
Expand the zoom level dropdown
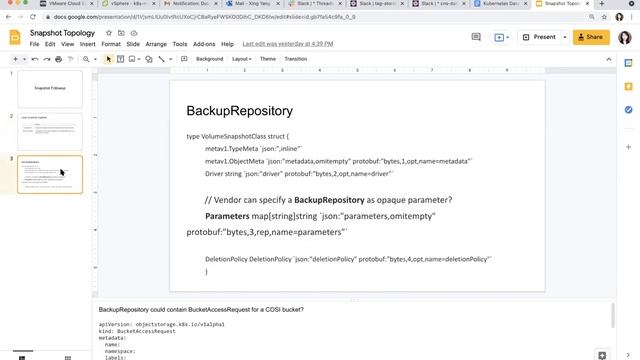[95, 59]
